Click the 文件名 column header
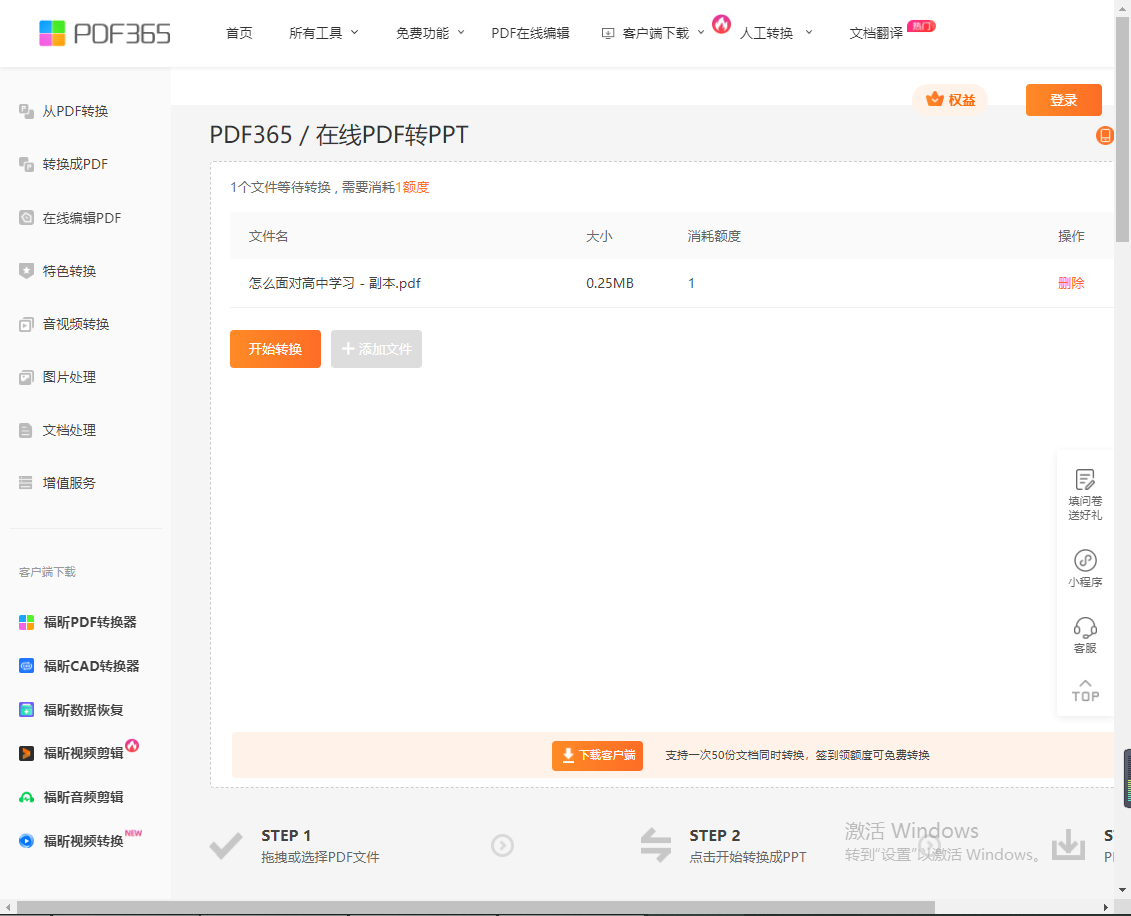 268,236
